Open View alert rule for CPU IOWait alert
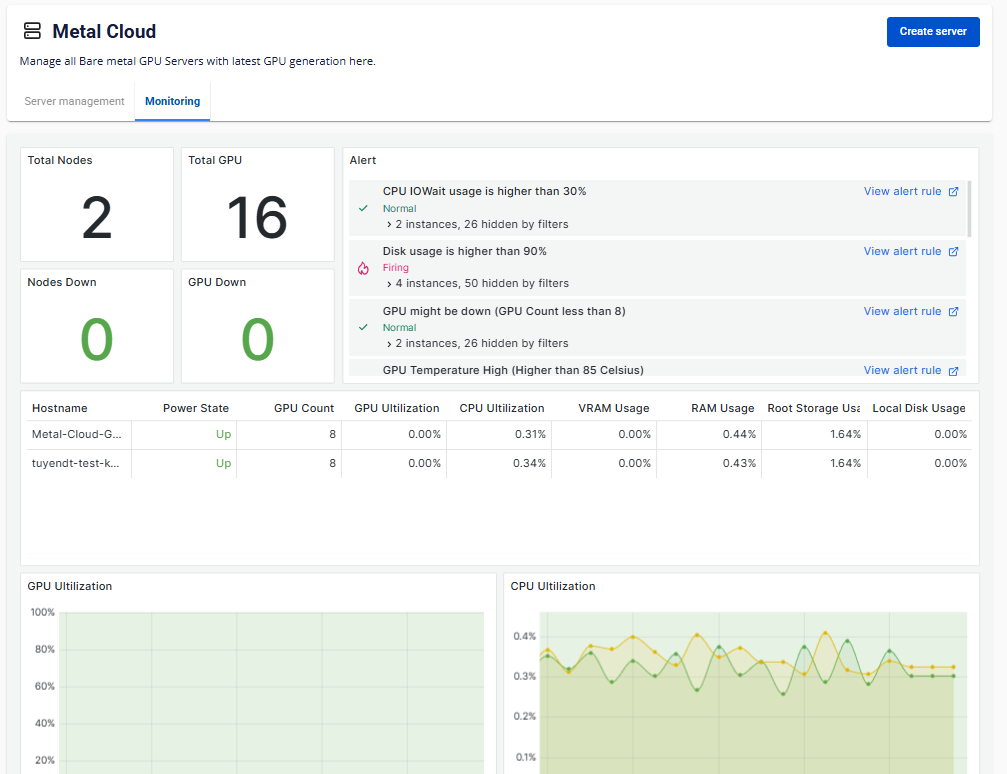This screenshot has width=1007, height=774. pyautogui.click(x=902, y=191)
